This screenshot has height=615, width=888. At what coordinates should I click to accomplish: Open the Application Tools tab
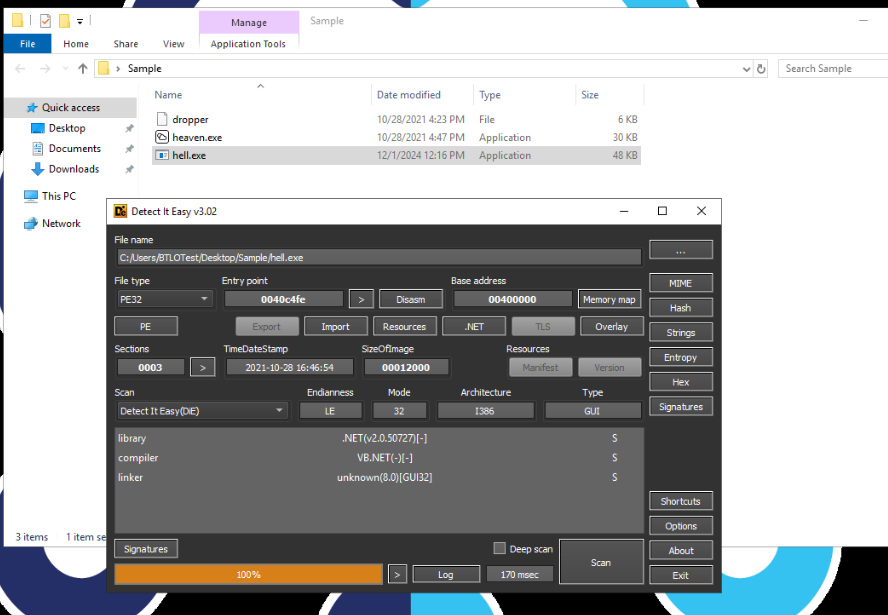(x=248, y=44)
